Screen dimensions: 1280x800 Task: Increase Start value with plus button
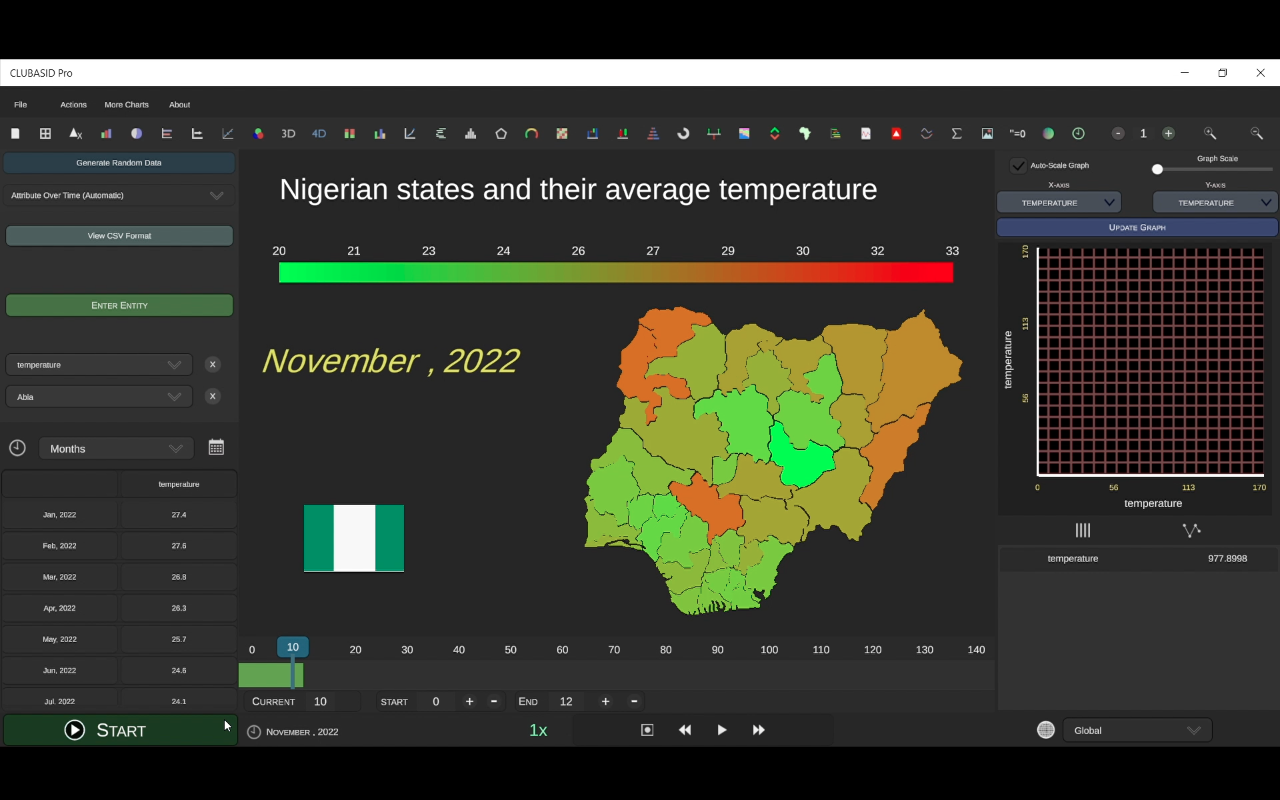click(x=469, y=701)
